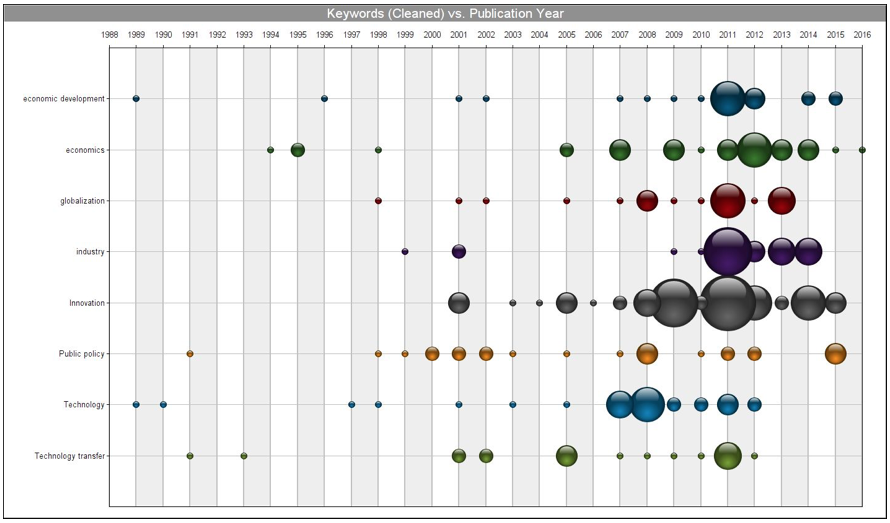
Task: Select the 'globalization' row label
Action: pos(82,201)
